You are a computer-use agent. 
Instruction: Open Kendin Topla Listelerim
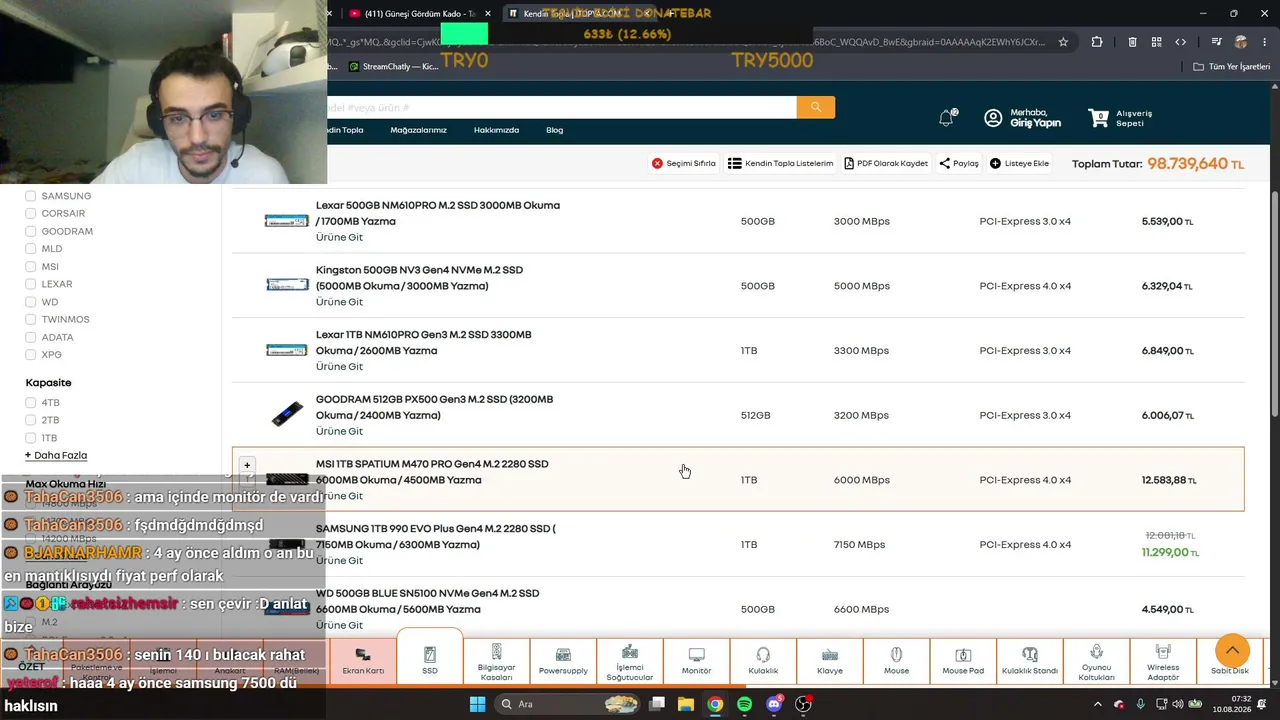click(781, 163)
